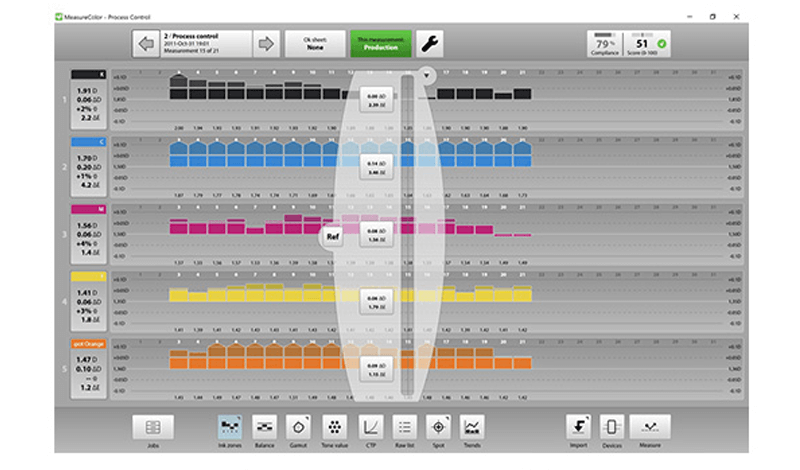Click the vertical zone slider in the highlighted column
Viewport: 800px width, 470px height.
pyautogui.click(x=407, y=235)
